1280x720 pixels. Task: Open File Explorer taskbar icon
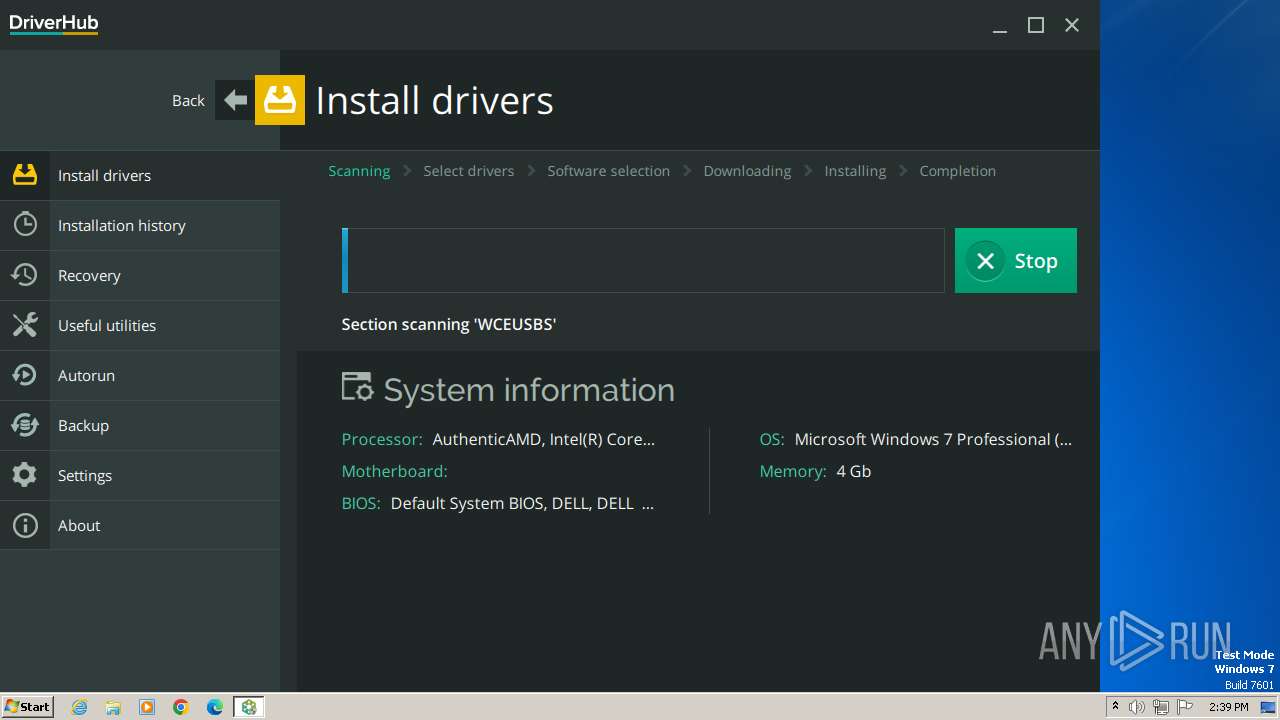click(113, 707)
